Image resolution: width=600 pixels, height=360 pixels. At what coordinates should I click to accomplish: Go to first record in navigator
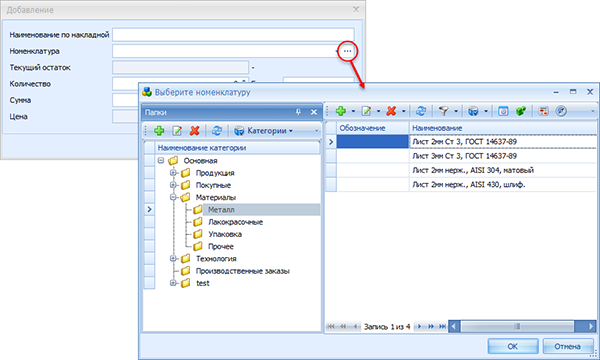point(331,326)
